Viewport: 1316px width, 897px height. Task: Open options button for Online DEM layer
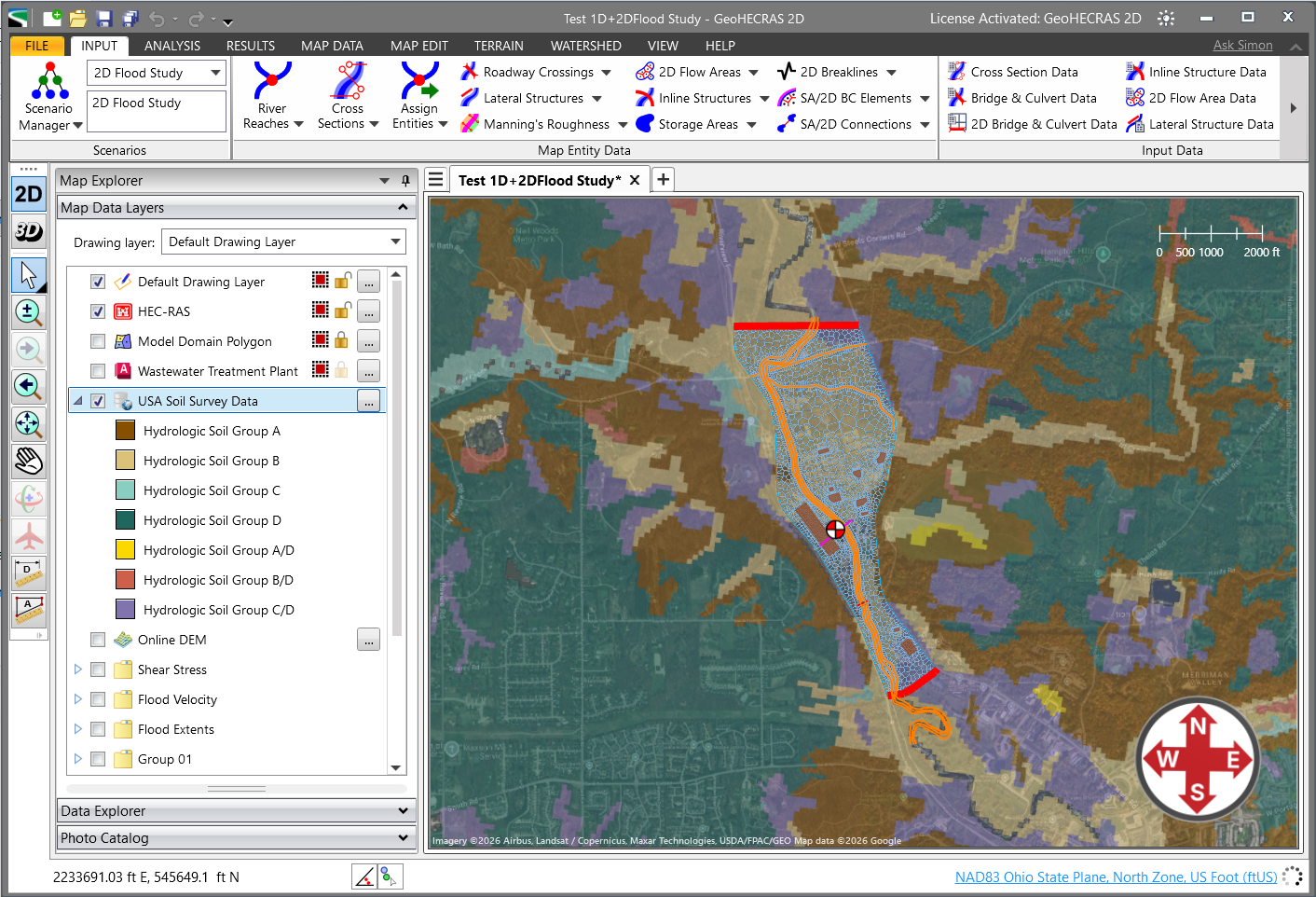tap(369, 640)
